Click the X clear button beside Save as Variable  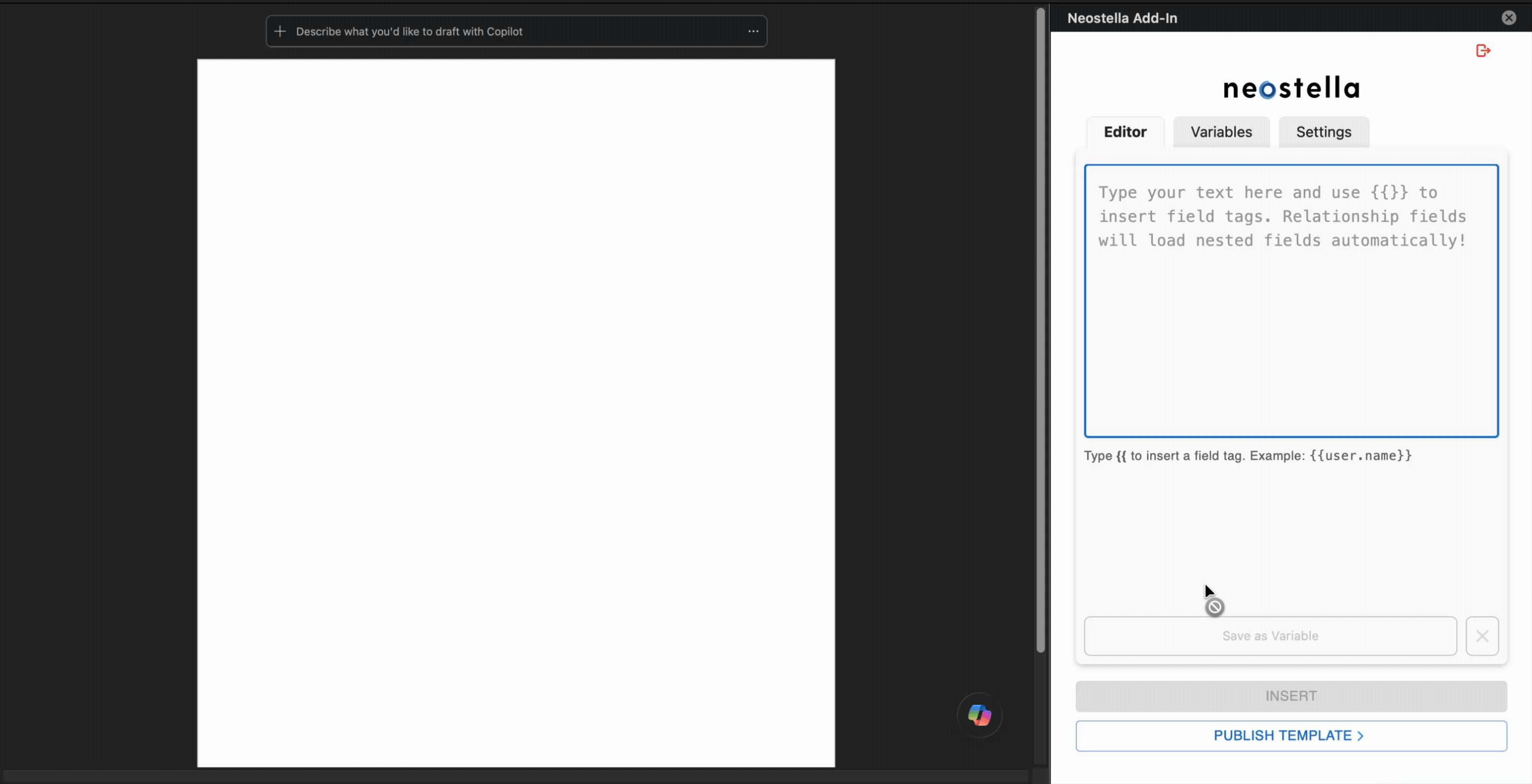(1482, 636)
